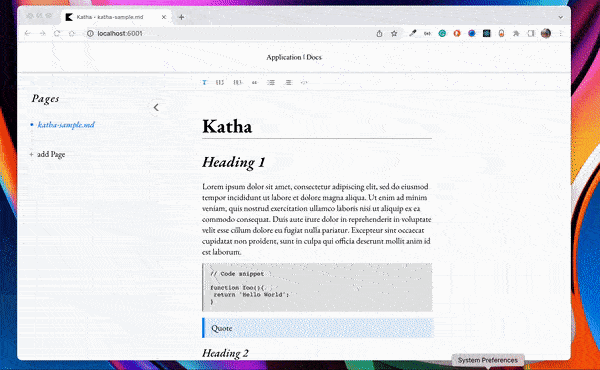The height and width of the screenshot is (370, 600).
Task: Click the Heading 2 text in document
Action: point(225,353)
